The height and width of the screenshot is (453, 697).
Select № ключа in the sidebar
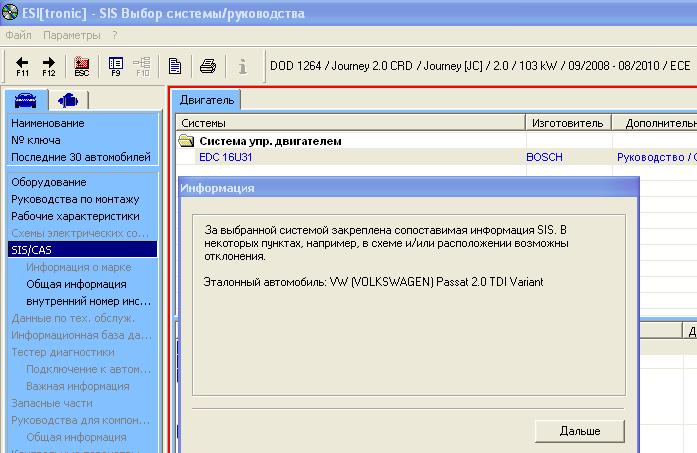[x=36, y=140]
